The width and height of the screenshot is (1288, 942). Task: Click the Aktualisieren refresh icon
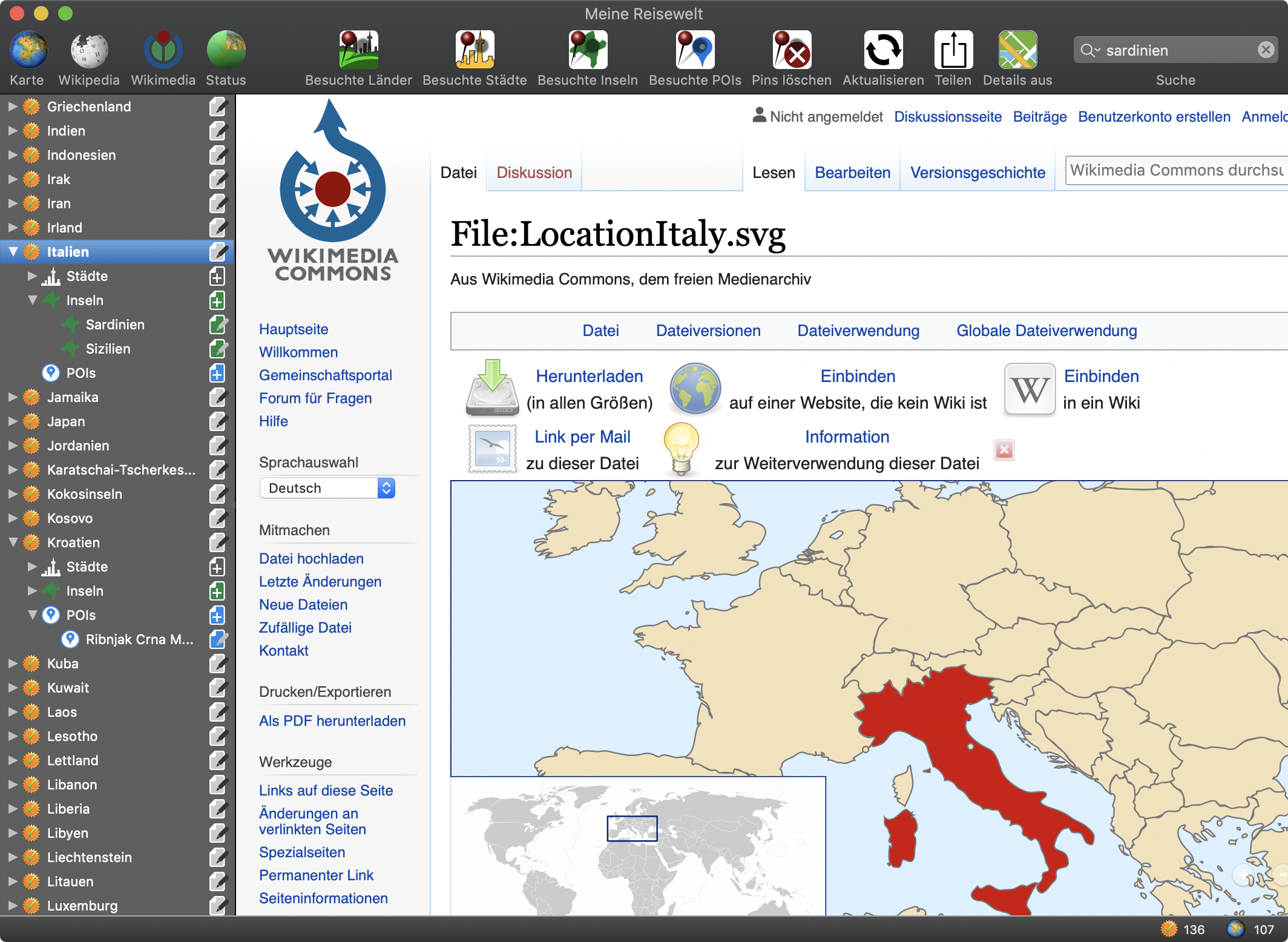click(x=883, y=50)
